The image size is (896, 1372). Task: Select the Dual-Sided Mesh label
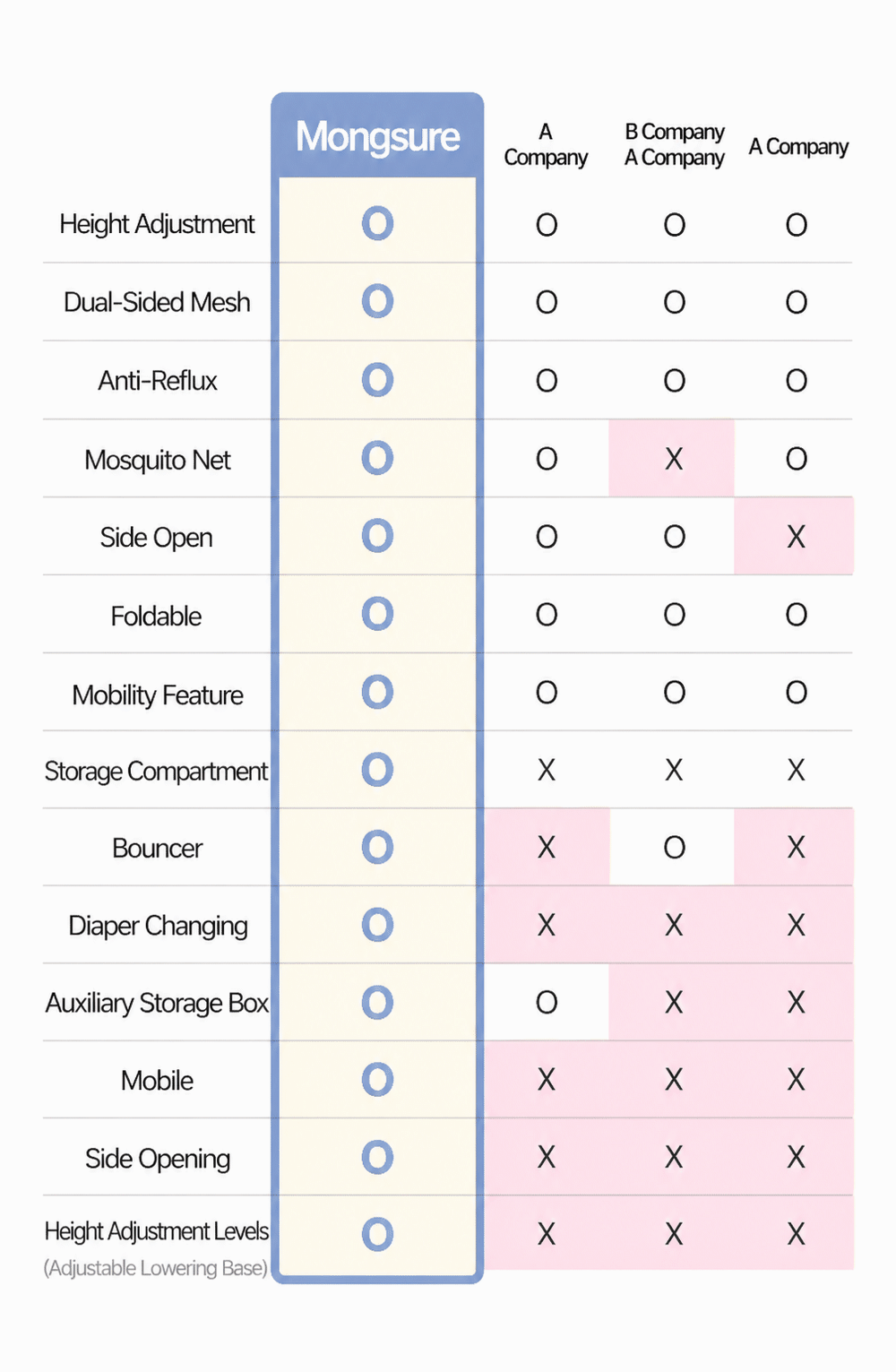pos(157,302)
